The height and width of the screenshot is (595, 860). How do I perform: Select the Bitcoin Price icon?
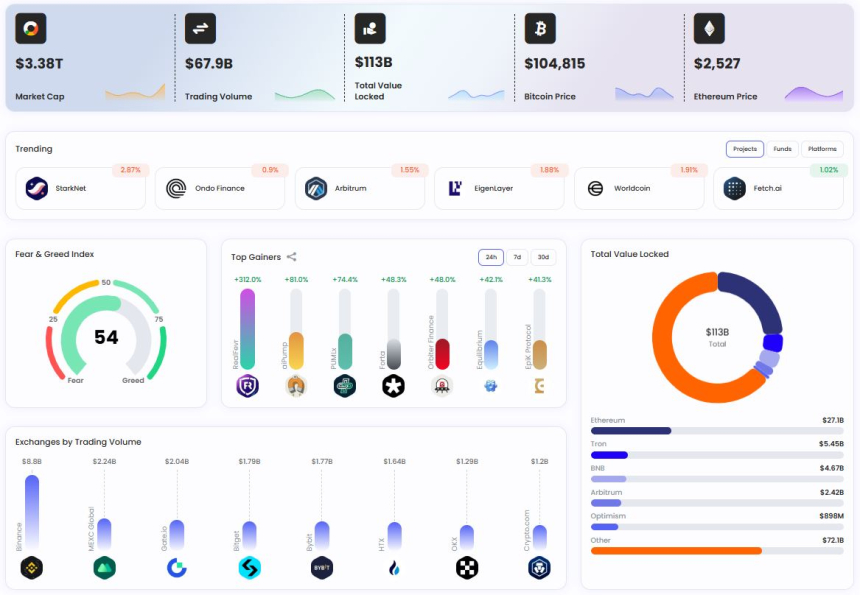pos(540,29)
